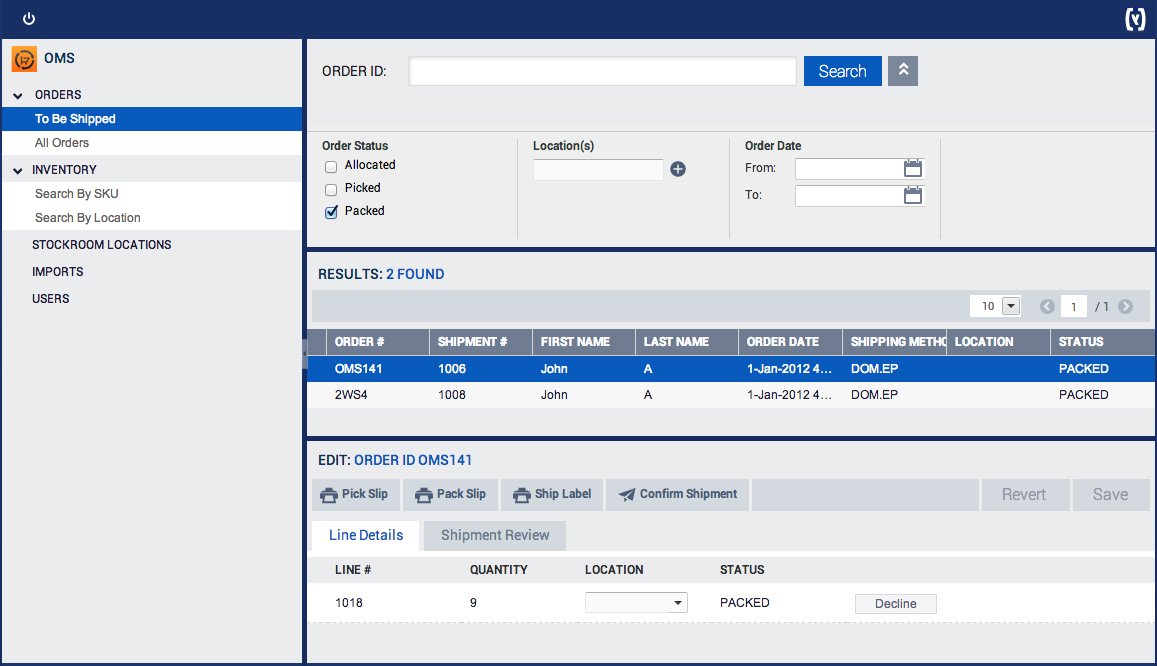Decline line 1018

point(896,603)
